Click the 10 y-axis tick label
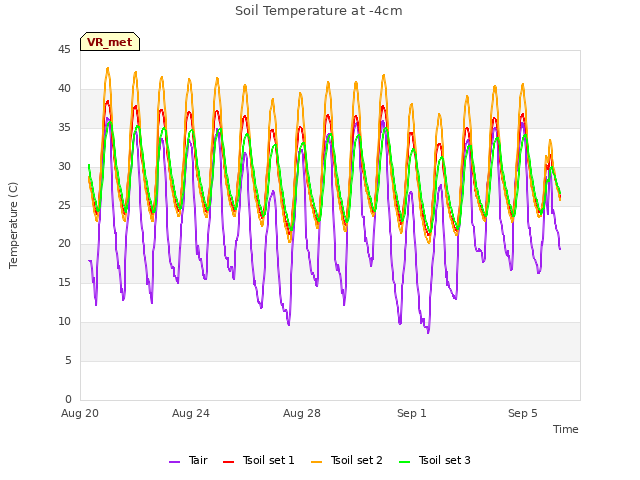The height and width of the screenshot is (480, 640). (64, 322)
